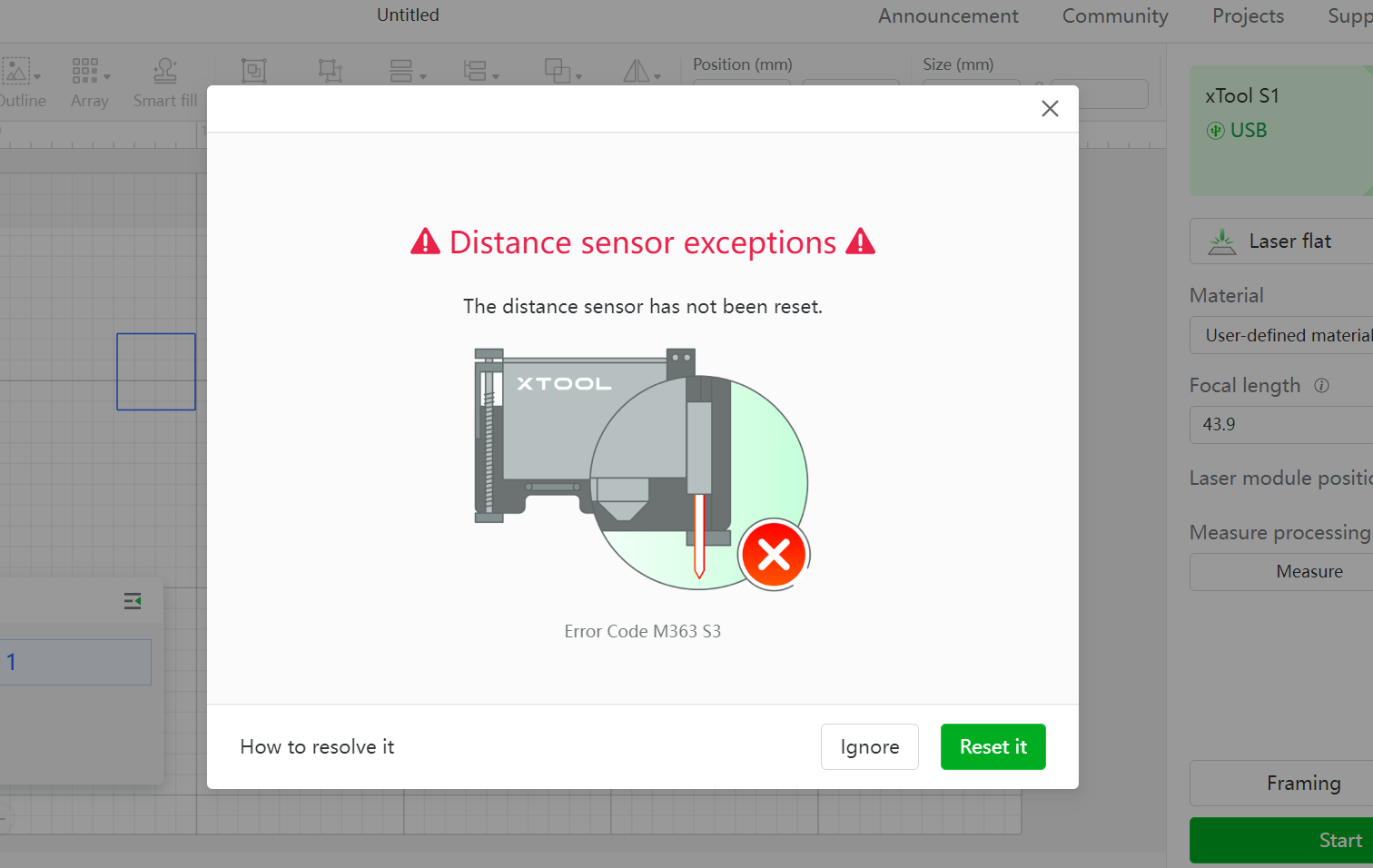Open the Array dropdown arrow

point(107,77)
